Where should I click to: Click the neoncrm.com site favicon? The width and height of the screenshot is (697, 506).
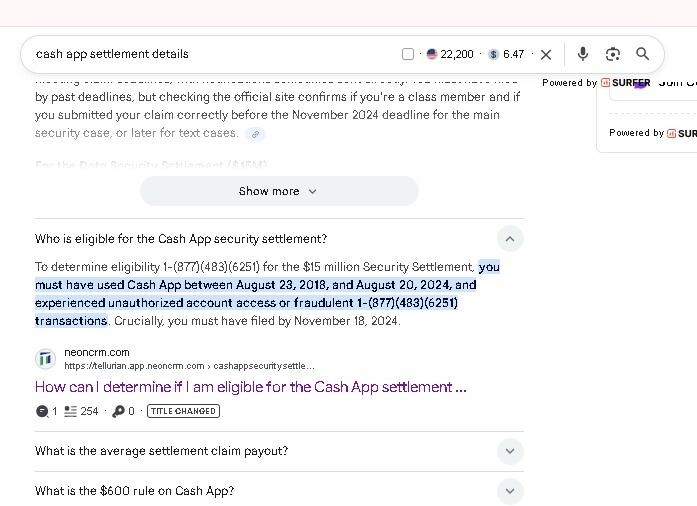pos(45,358)
